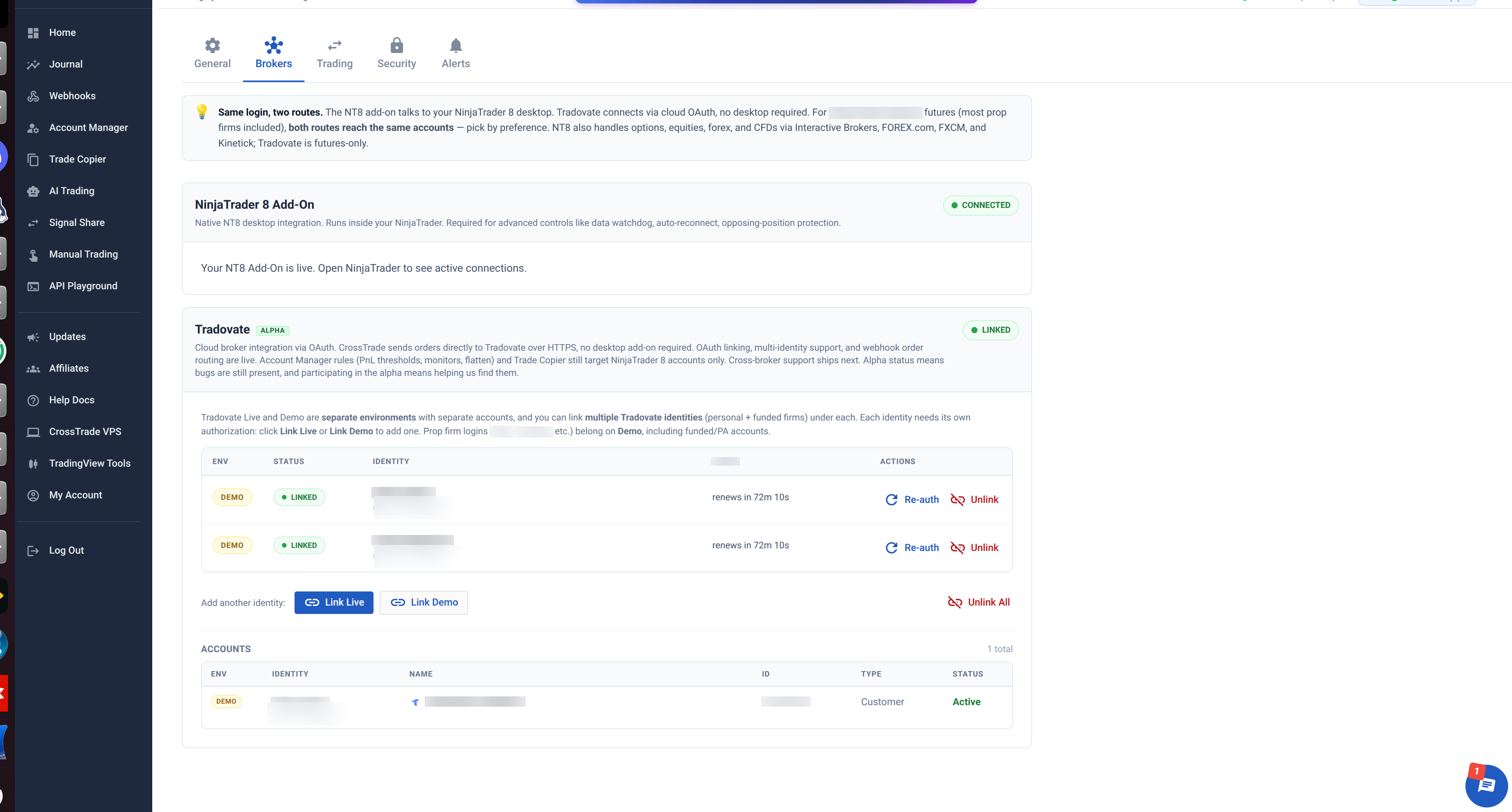Click the '1 total' accounts count
The width and height of the screenshot is (1512, 812).
(1000, 649)
